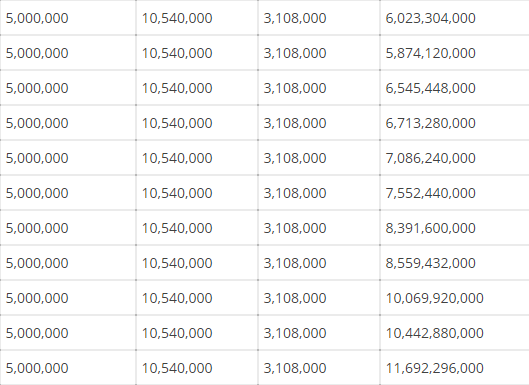Screen dimensions: 529x385
Task: Select the cell reading 7,086,240,000
Action: click(x=454, y=158)
